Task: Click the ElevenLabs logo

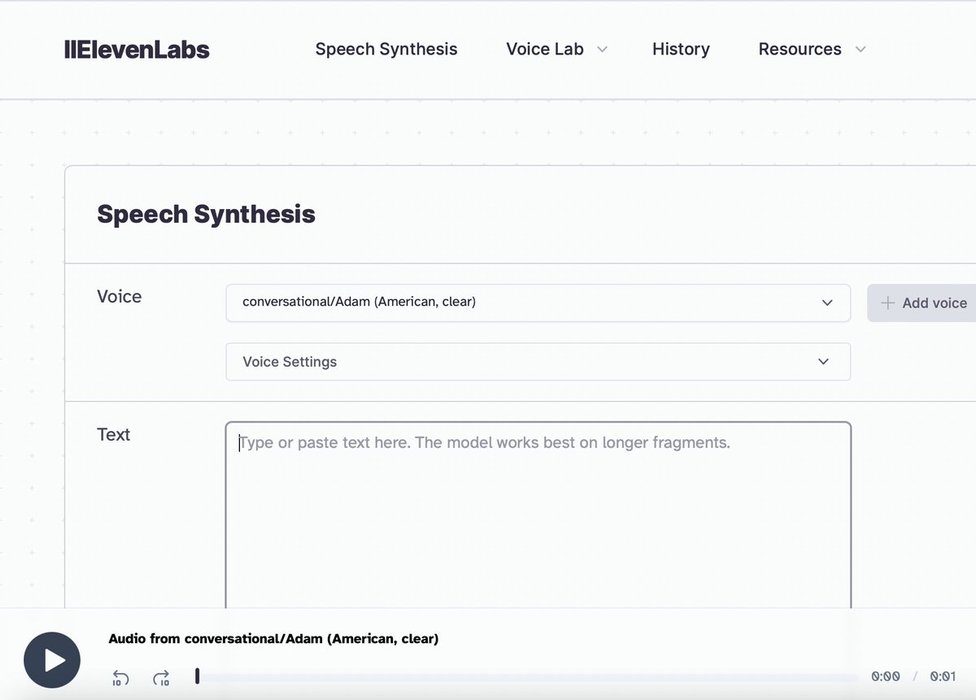Action: click(x=137, y=50)
